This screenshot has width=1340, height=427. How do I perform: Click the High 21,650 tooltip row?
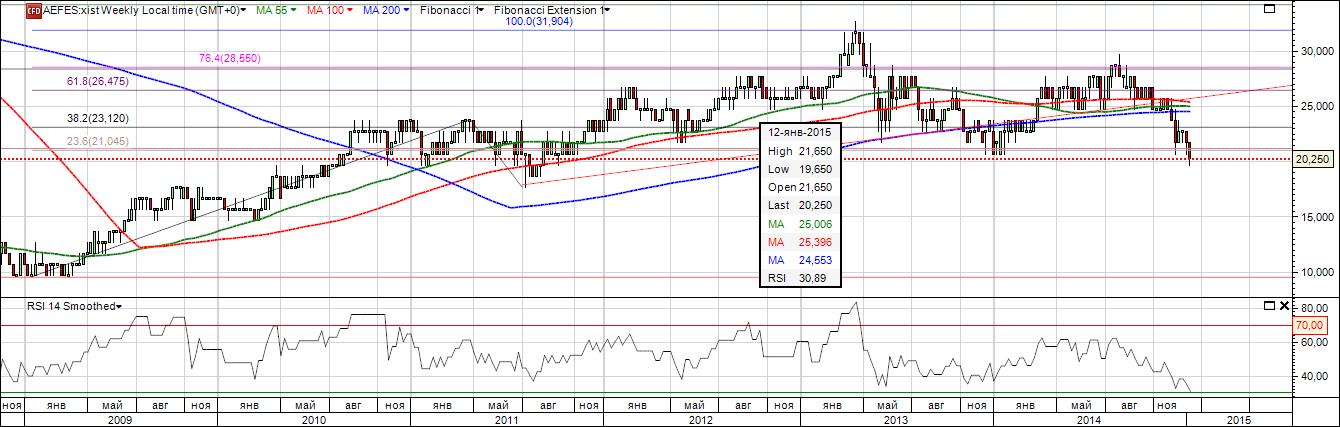click(x=801, y=150)
